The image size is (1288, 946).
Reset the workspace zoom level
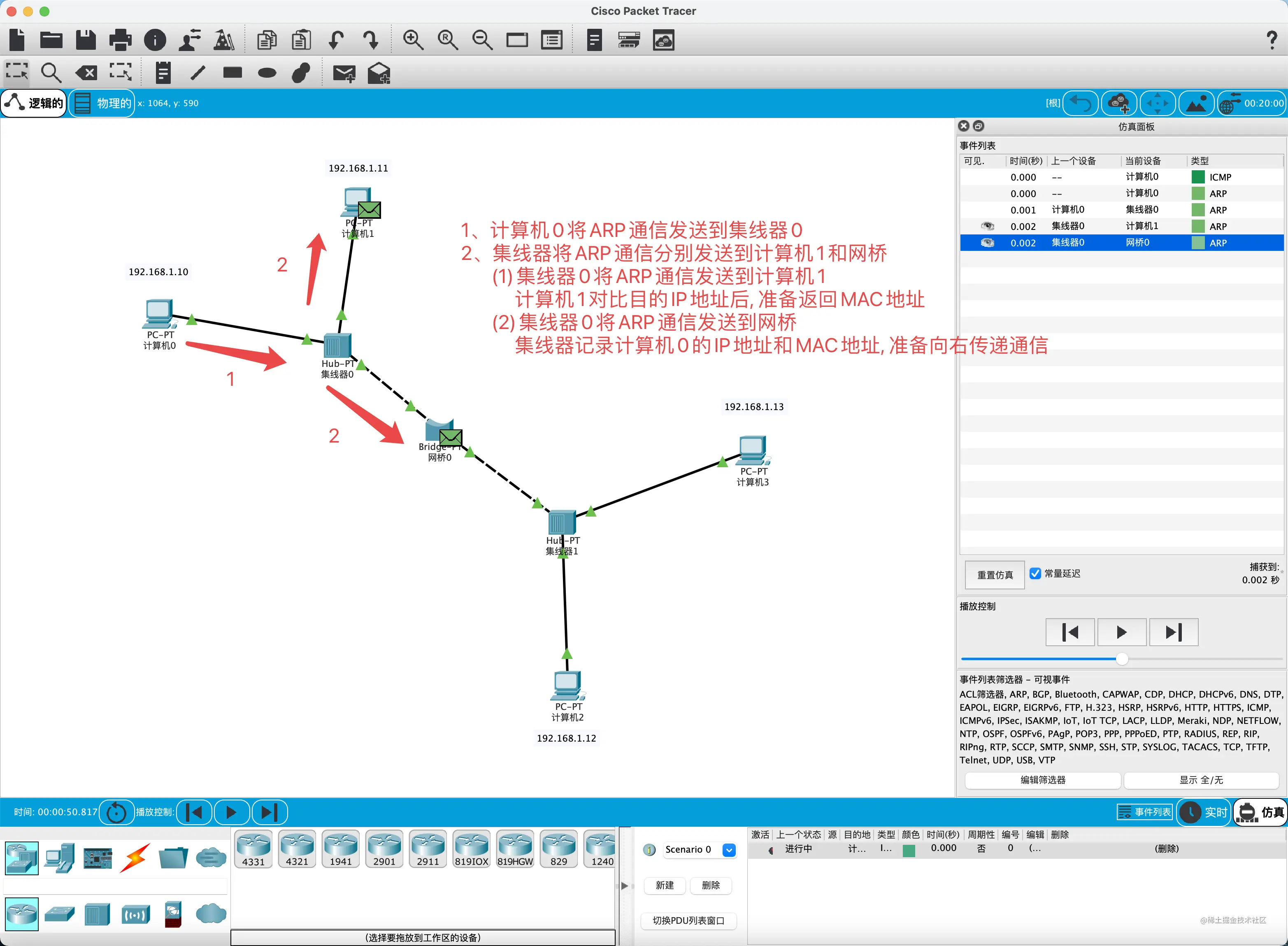tap(447, 40)
